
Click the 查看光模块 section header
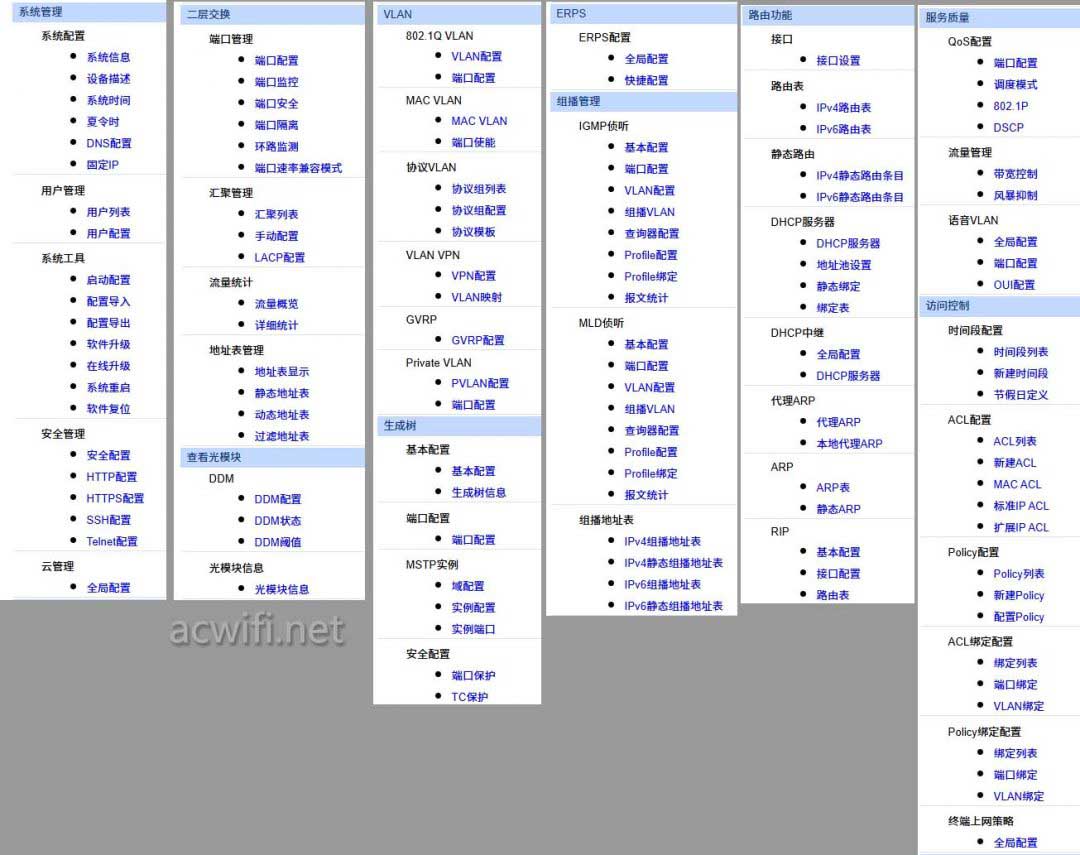[214, 457]
